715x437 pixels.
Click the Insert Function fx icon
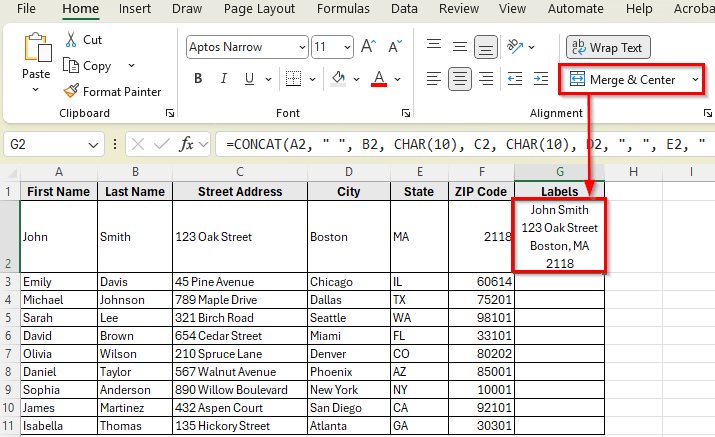(187, 144)
